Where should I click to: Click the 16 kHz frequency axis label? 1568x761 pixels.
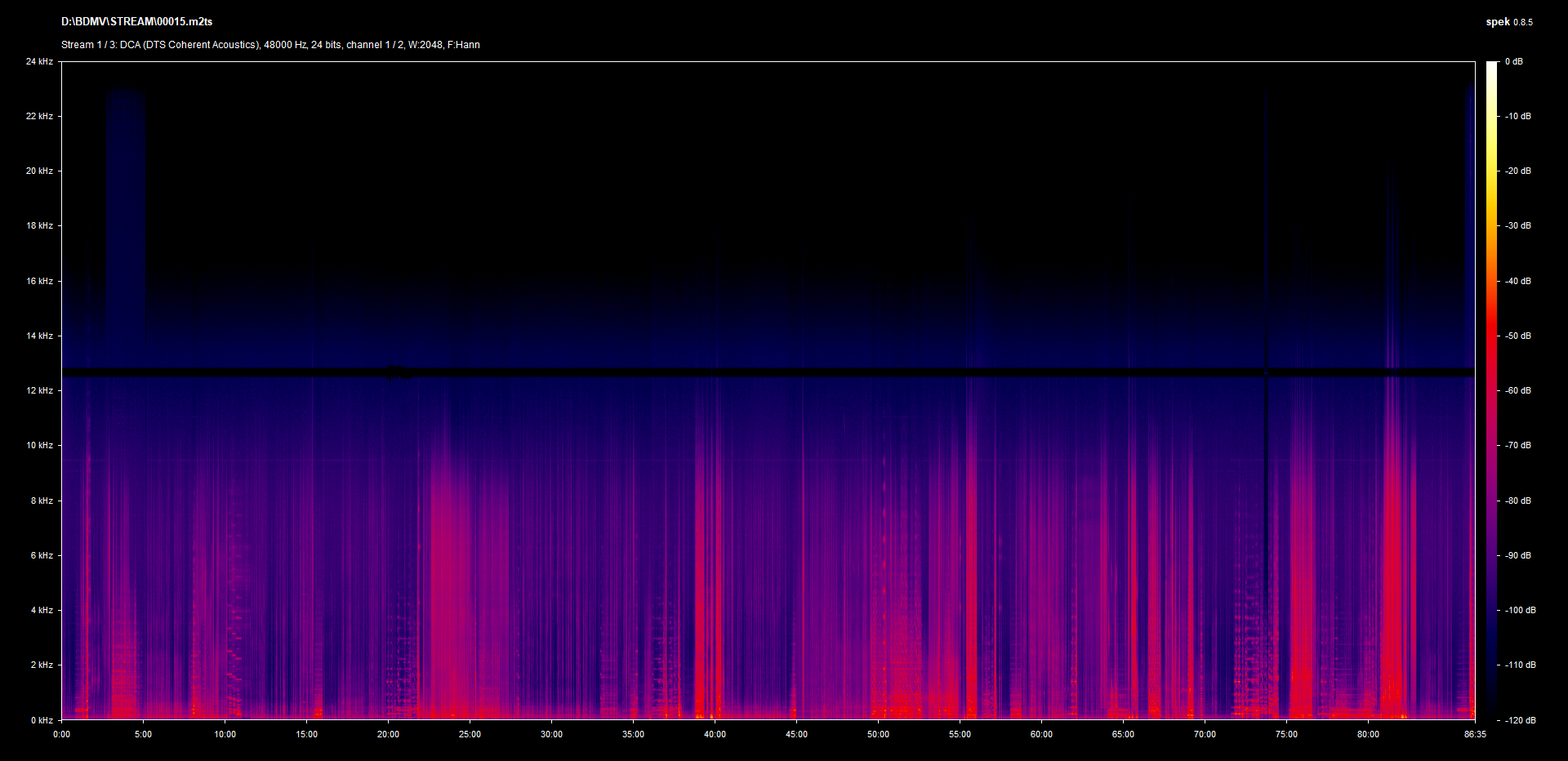click(x=39, y=281)
